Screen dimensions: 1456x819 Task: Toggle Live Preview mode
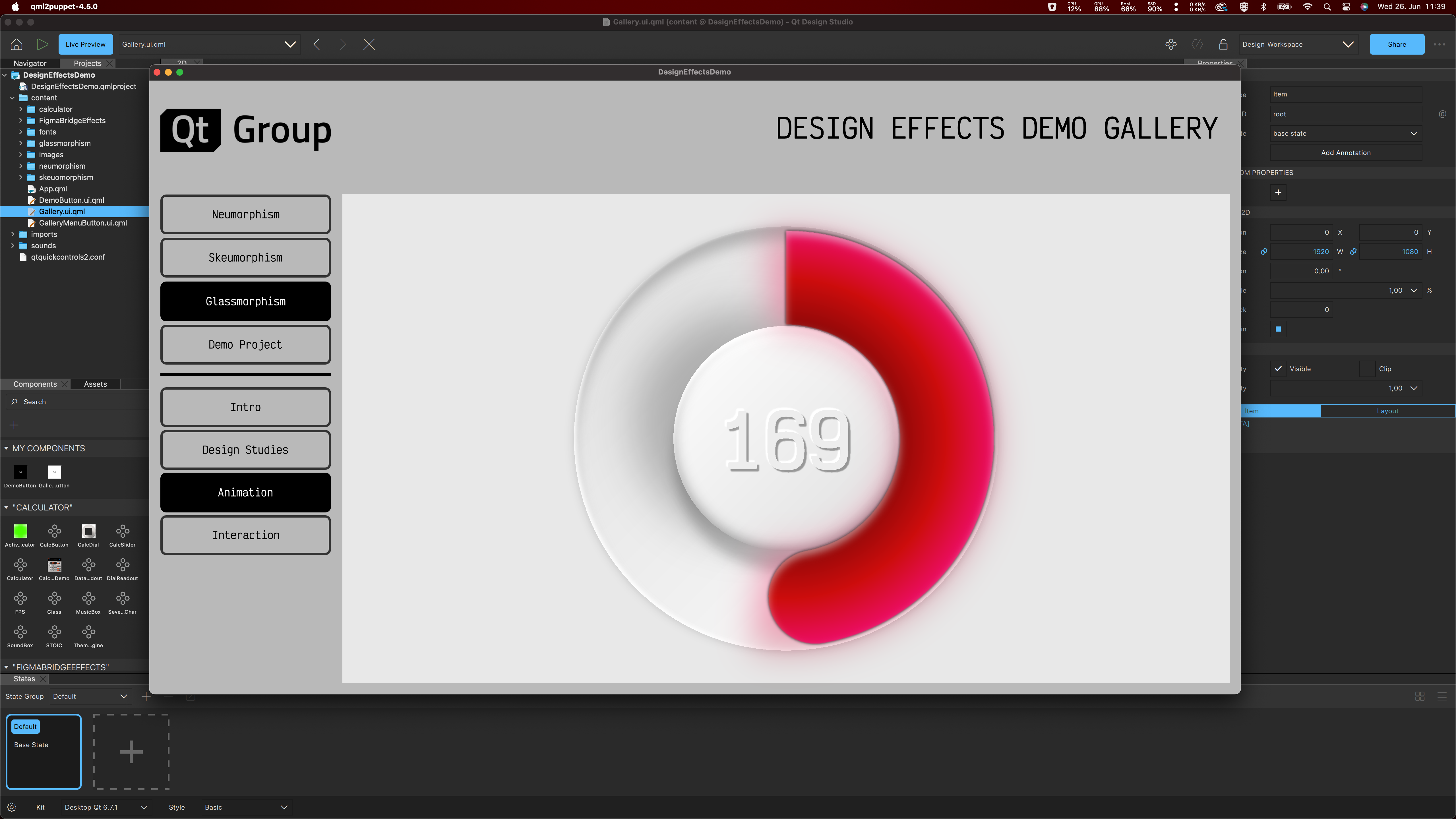85,44
